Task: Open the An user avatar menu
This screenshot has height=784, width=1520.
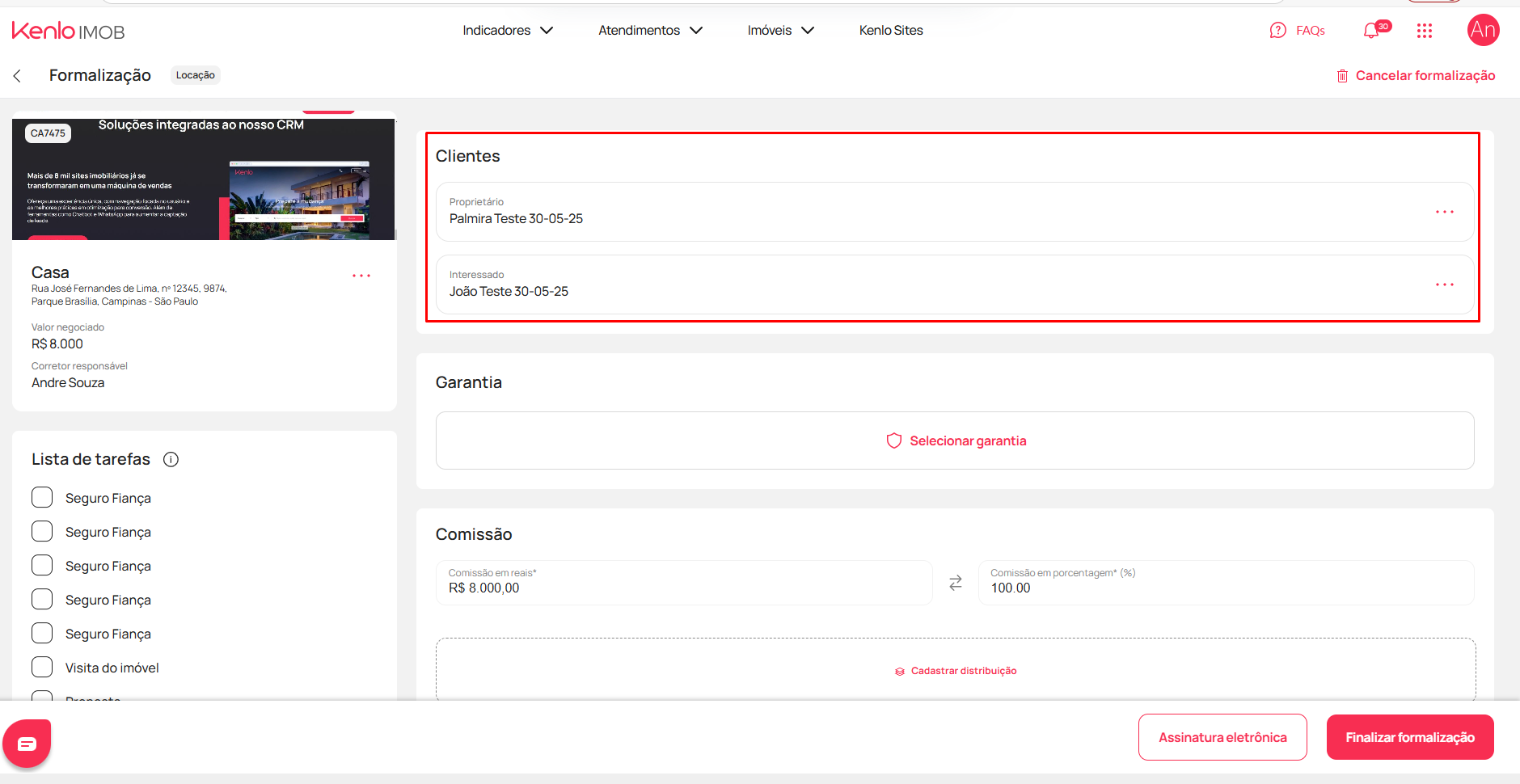Action: click(x=1483, y=30)
